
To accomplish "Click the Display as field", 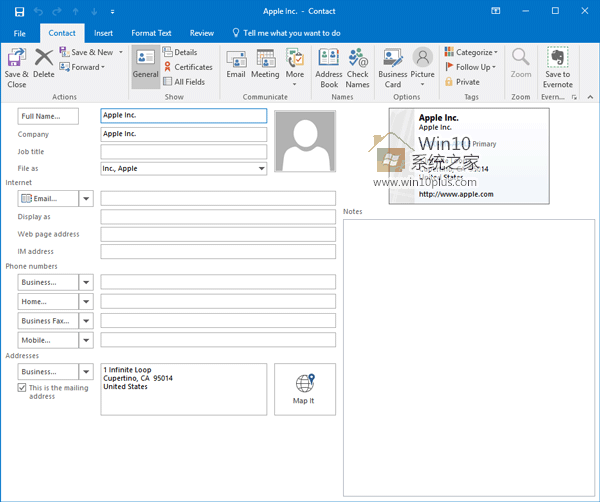I will pos(218,217).
